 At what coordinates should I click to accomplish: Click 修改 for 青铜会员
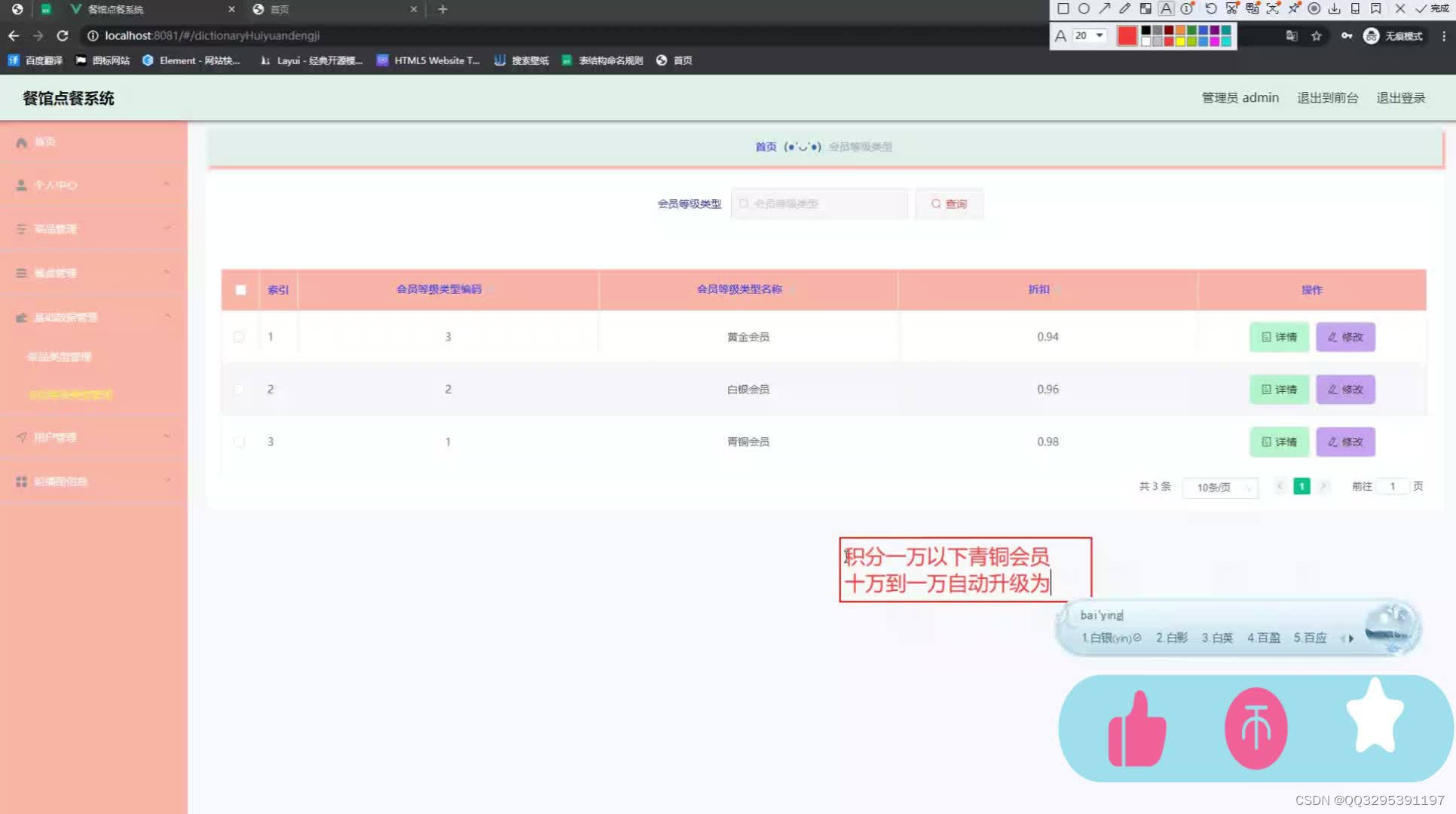(1345, 442)
